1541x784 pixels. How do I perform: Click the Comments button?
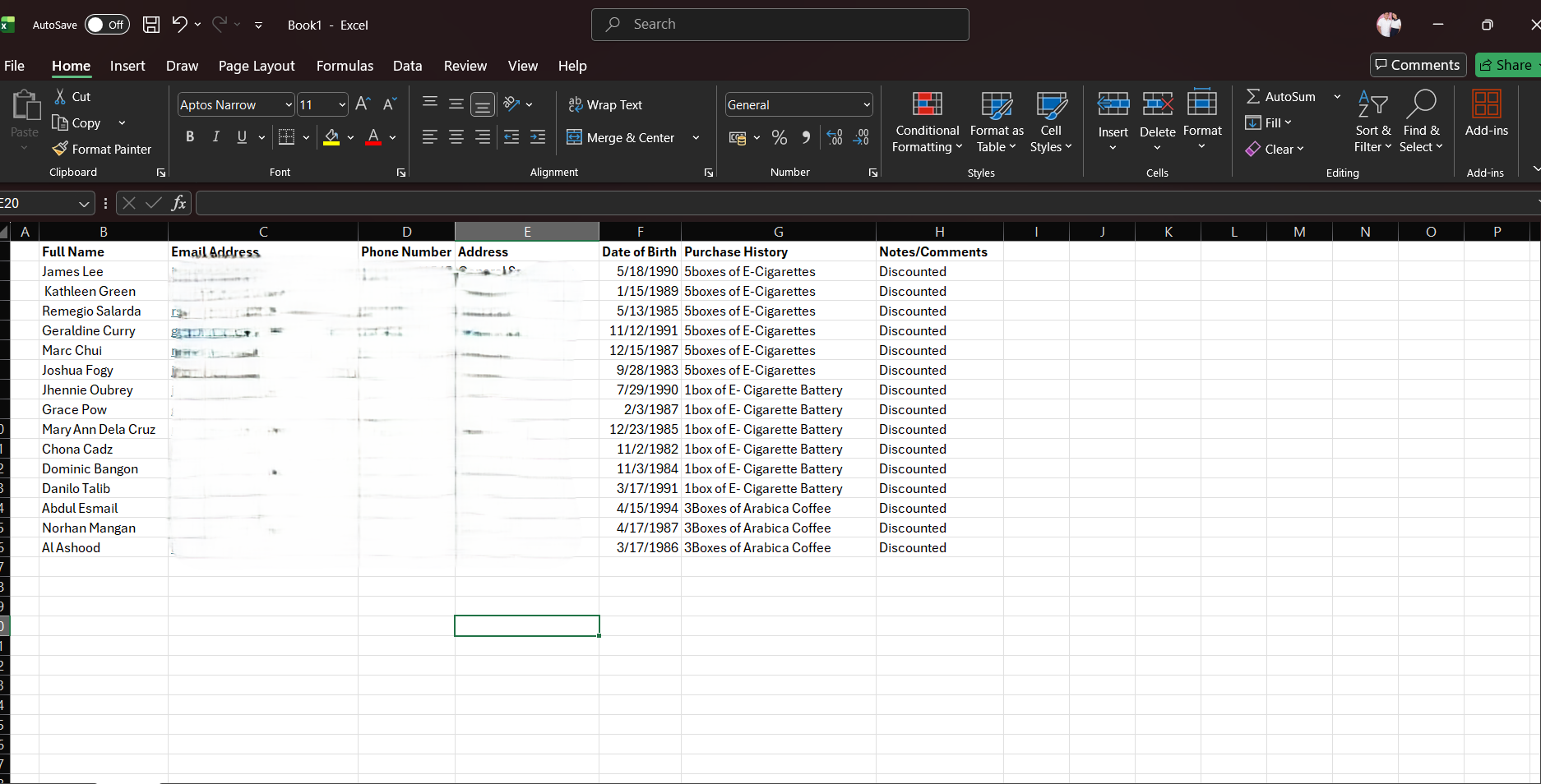pyautogui.click(x=1418, y=65)
